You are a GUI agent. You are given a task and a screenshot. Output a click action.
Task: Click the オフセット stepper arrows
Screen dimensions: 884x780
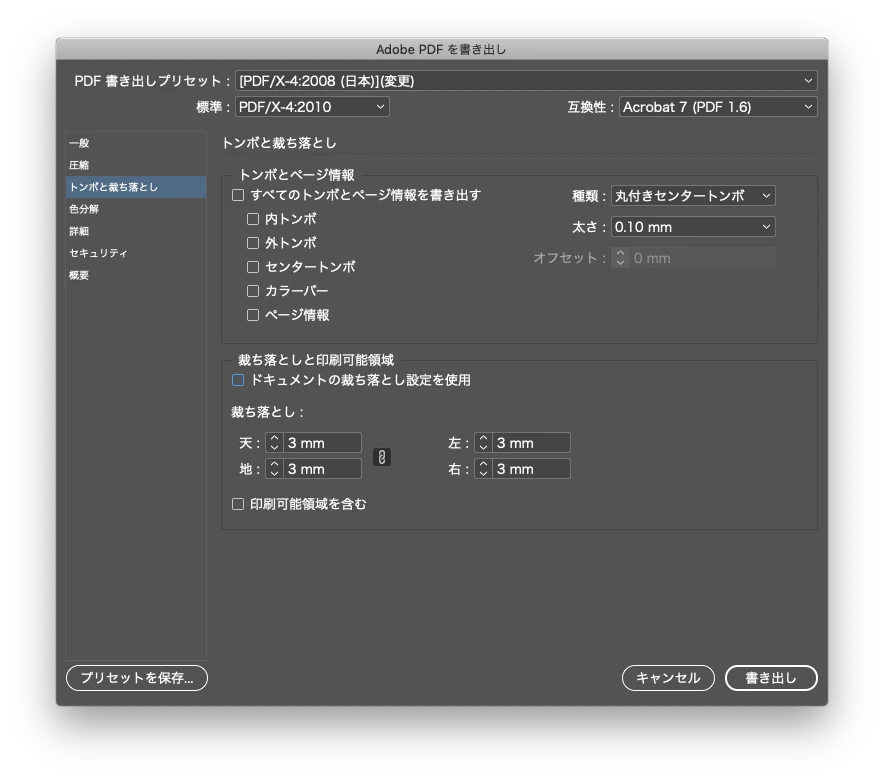pos(620,258)
